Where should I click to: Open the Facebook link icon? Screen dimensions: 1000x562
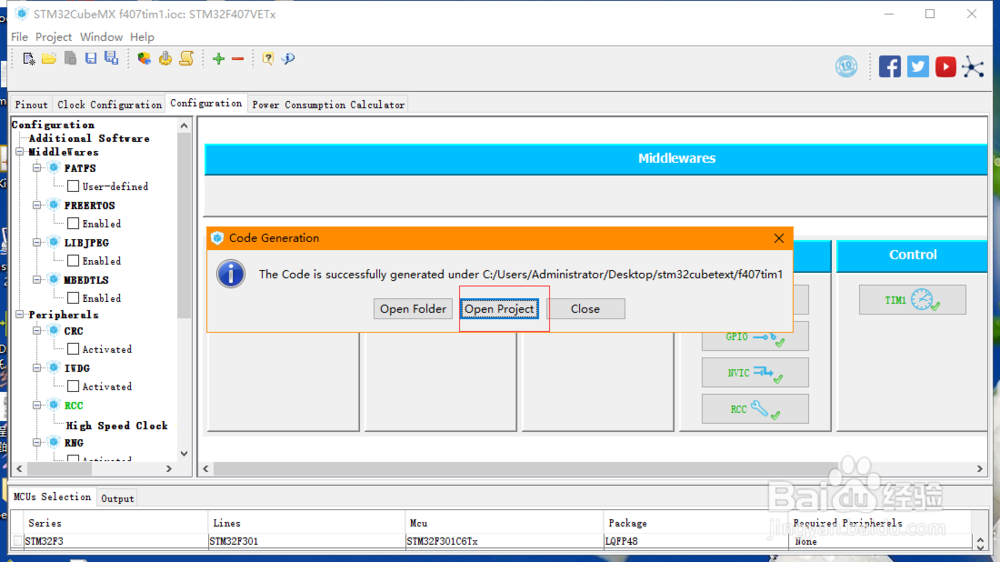[890, 66]
